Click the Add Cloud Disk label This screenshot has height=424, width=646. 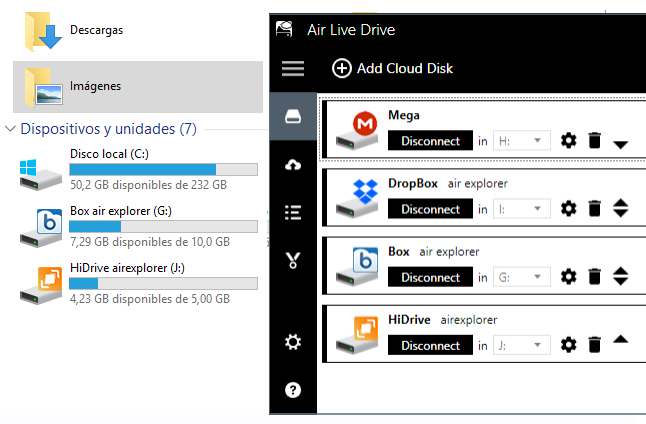pyautogui.click(x=405, y=68)
